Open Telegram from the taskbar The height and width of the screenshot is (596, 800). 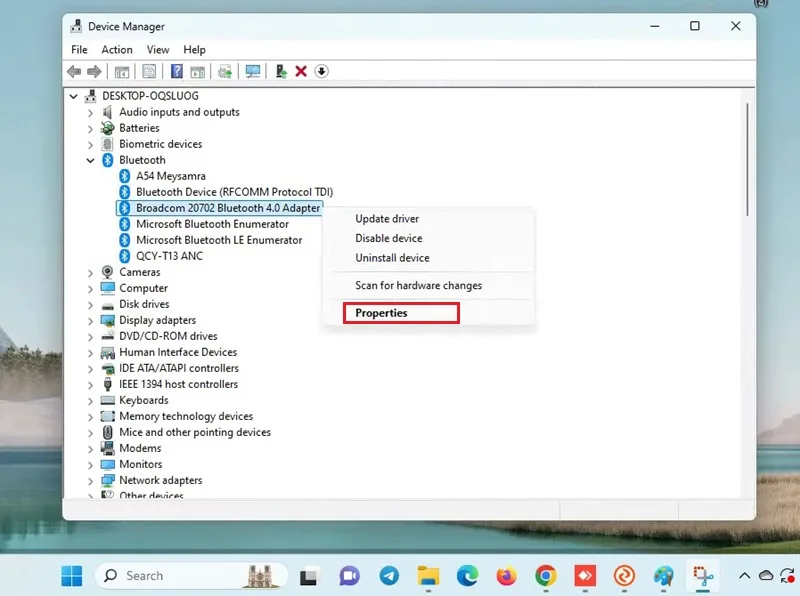pyautogui.click(x=389, y=576)
